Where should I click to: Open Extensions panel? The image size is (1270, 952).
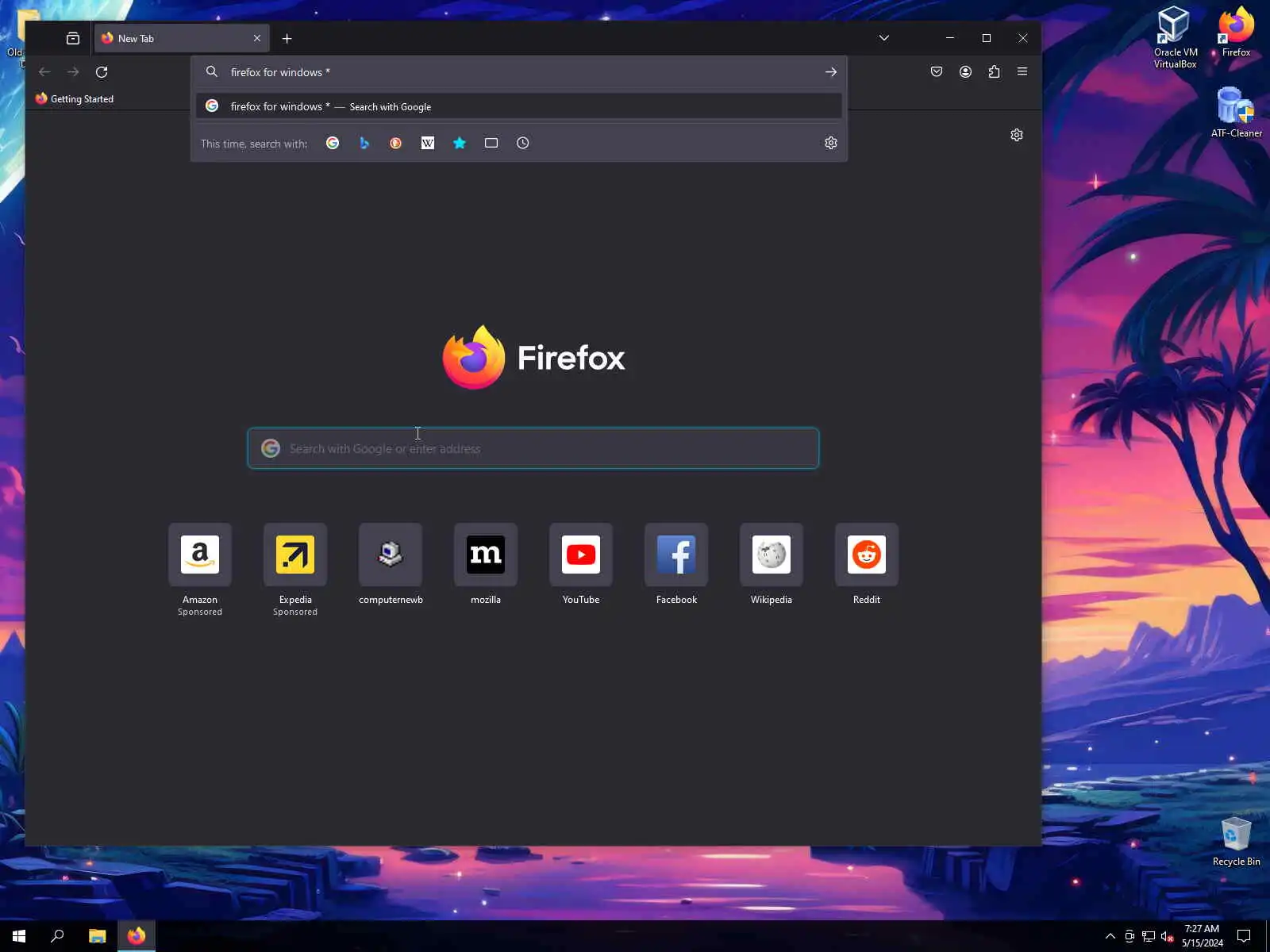tap(994, 72)
